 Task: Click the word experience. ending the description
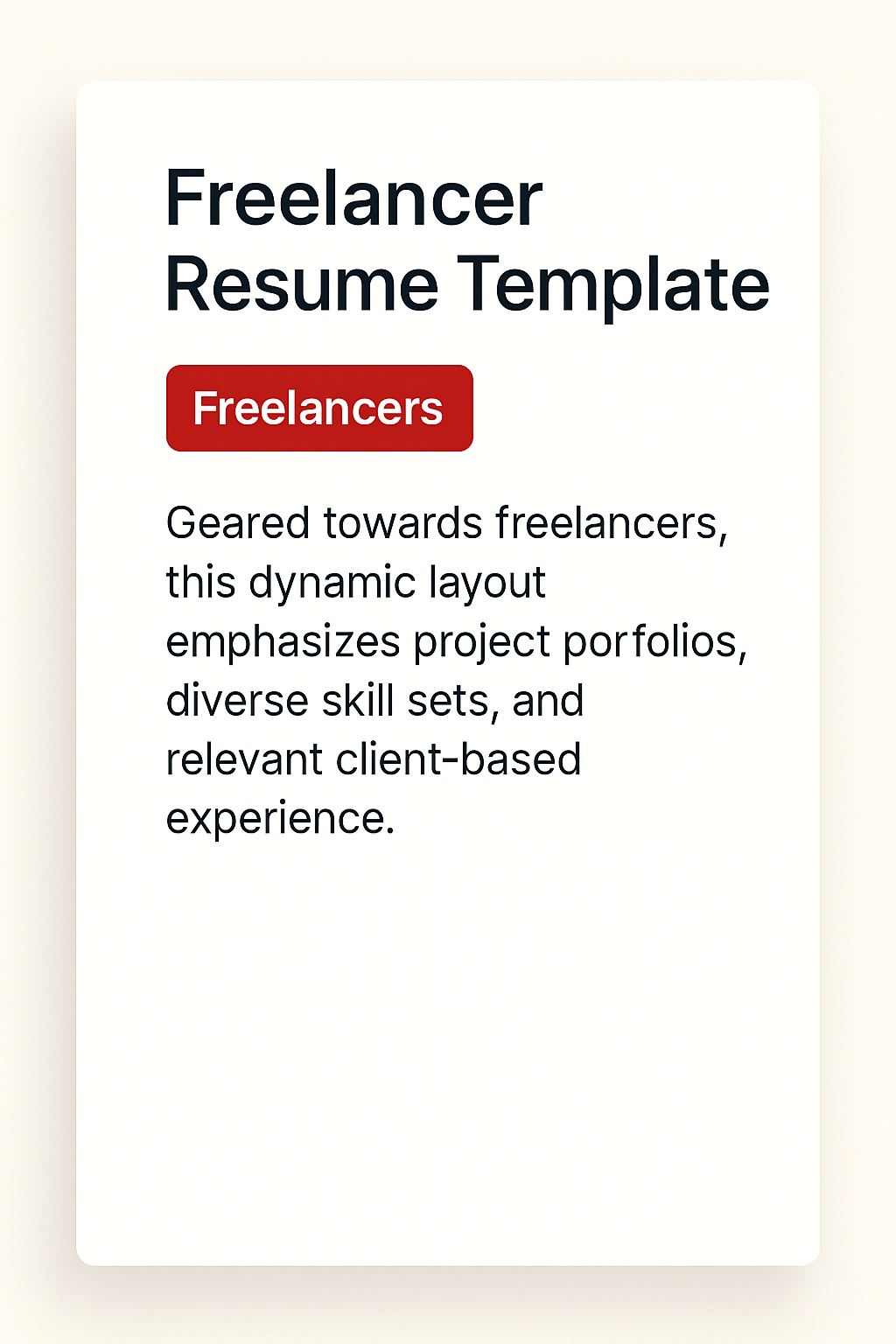click(281, 819)
